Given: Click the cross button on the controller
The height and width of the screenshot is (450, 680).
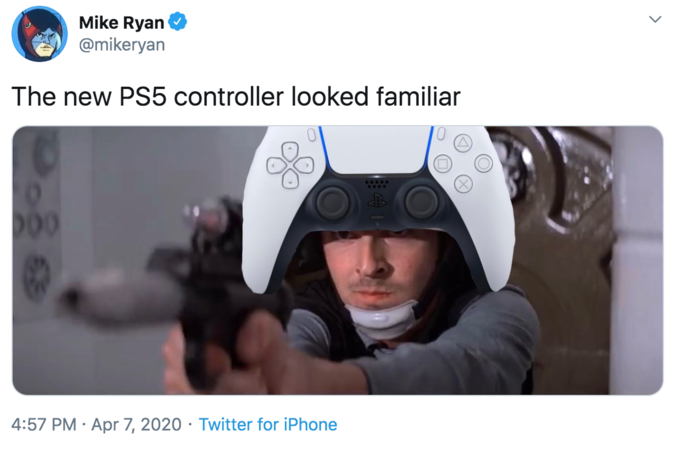Looking at the screenshot, I should [x=463, y=184].
